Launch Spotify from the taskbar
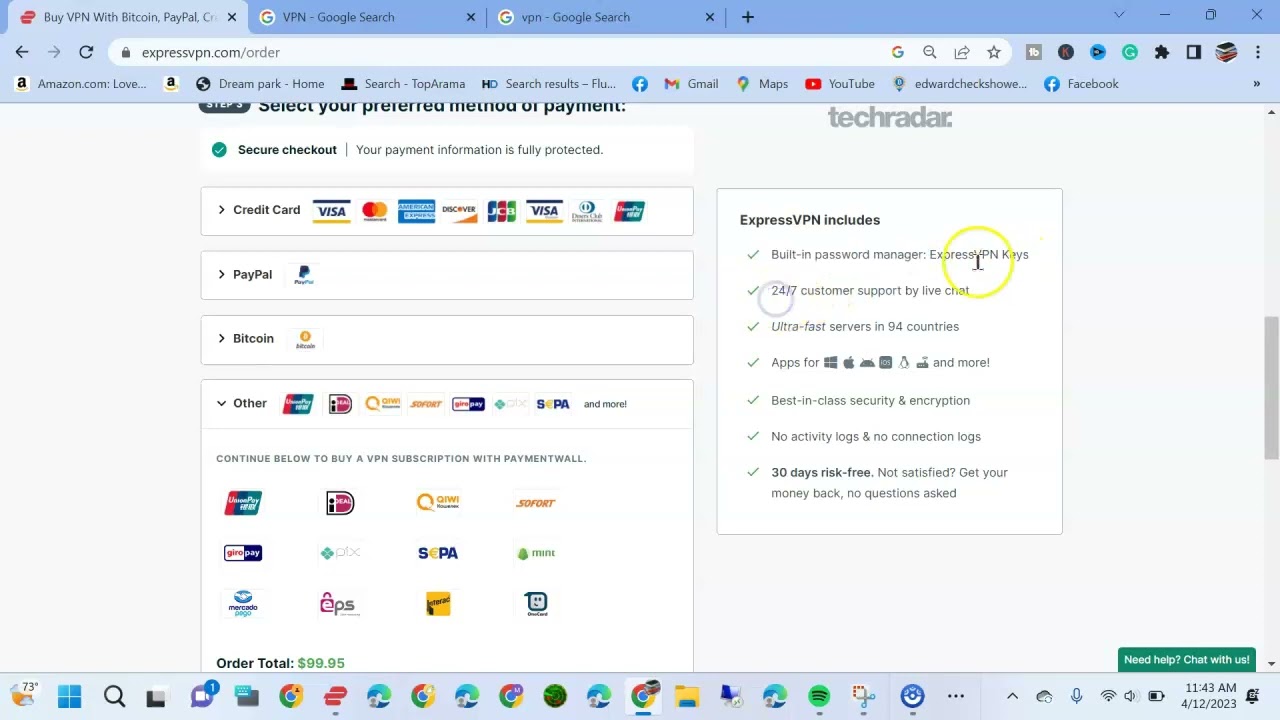The width and height of the screenshot is (1280, 720). tap(819, 696)
